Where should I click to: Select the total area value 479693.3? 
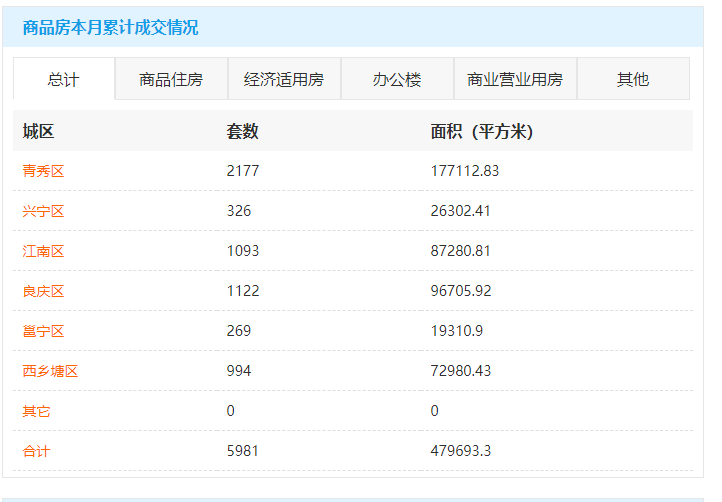pyautogui.click(x=461, y=451)
